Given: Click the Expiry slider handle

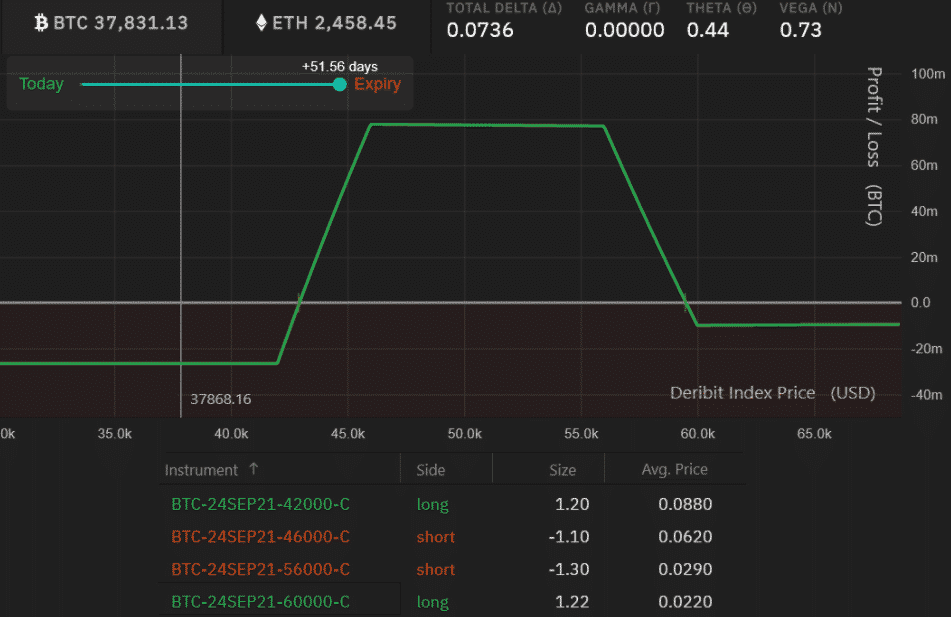Looking at the screenshot, I should pos(339,85).
